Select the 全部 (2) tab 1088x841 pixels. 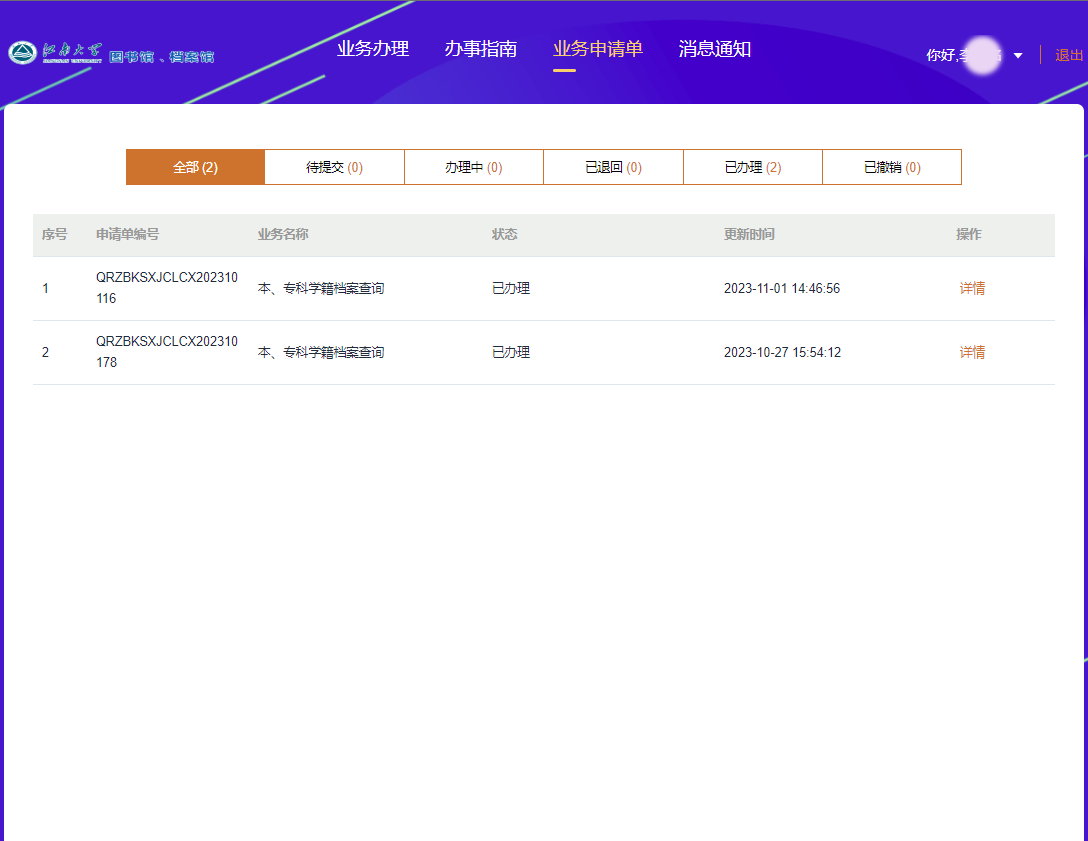195,167
